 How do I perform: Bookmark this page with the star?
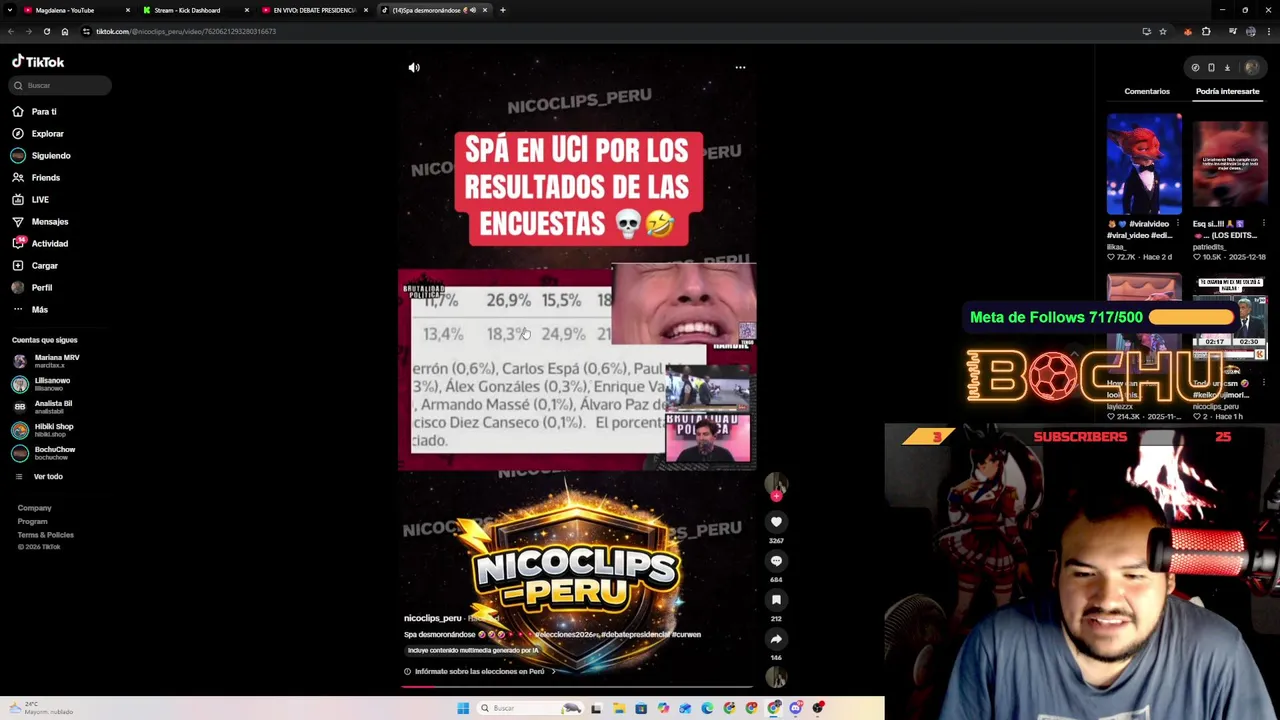pos(1163,31)
